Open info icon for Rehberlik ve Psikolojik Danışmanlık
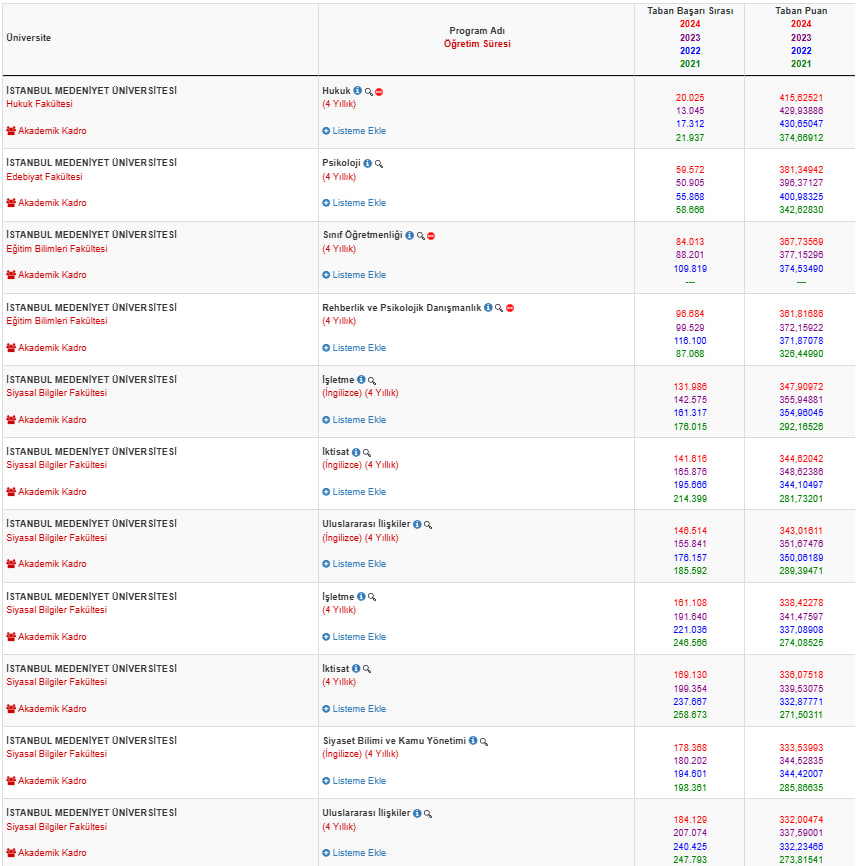This screenshot has height=866, width=859. pos(488,308)
